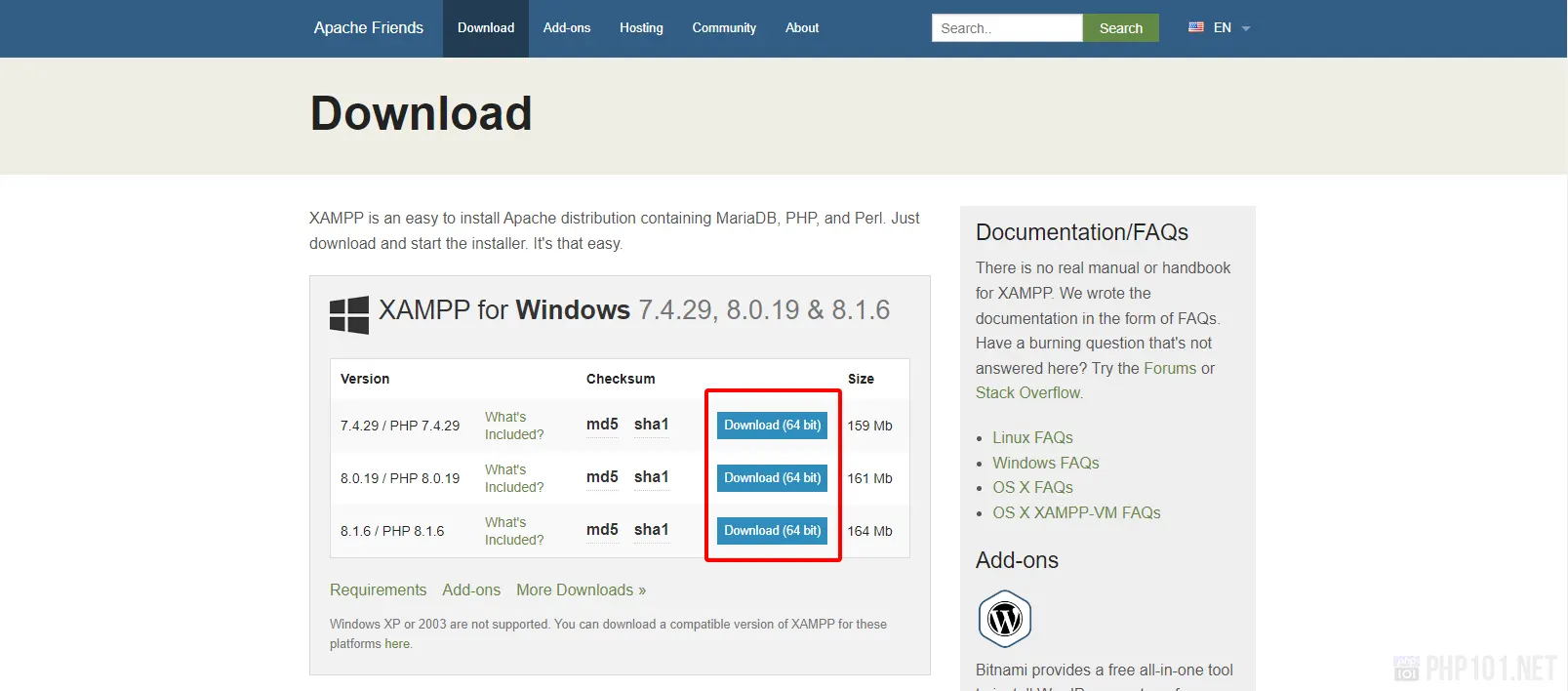Focus the Search input field
Viewport: 1568px width, 691px height.
(x=1006, y=28)
